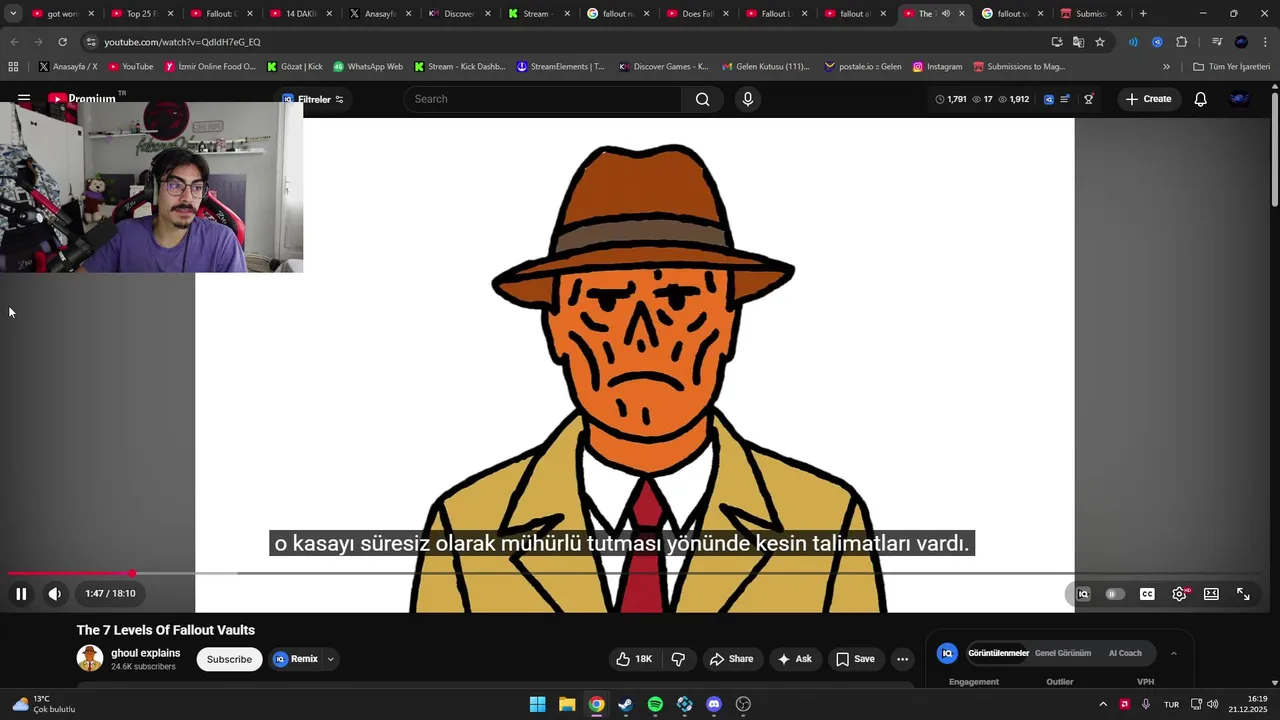Open the Gözat | Kick bookmark
Viewport: 1280px width, 720px height.
(294, 67)
